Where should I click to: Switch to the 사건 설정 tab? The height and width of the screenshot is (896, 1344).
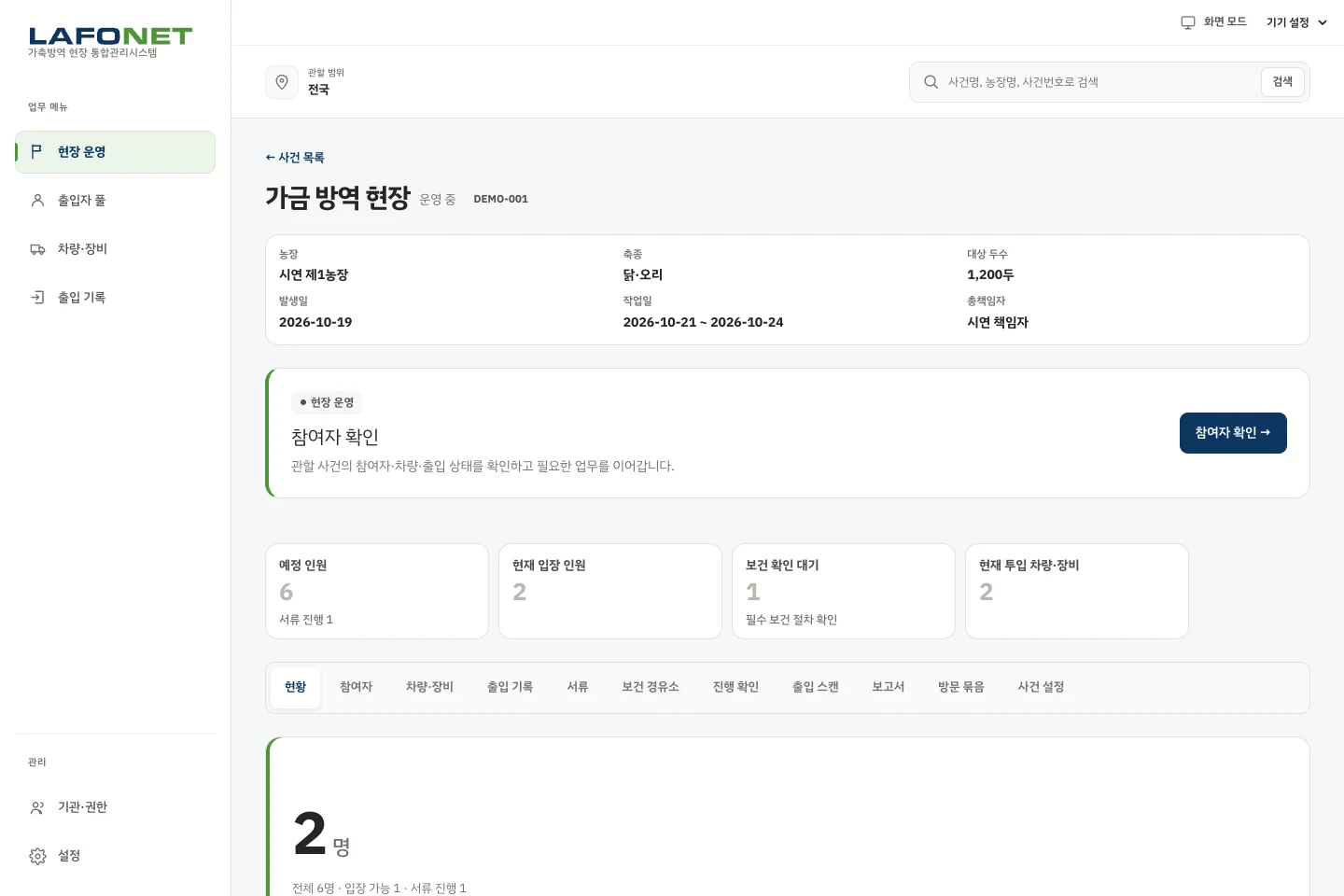tap(1042, 688)
